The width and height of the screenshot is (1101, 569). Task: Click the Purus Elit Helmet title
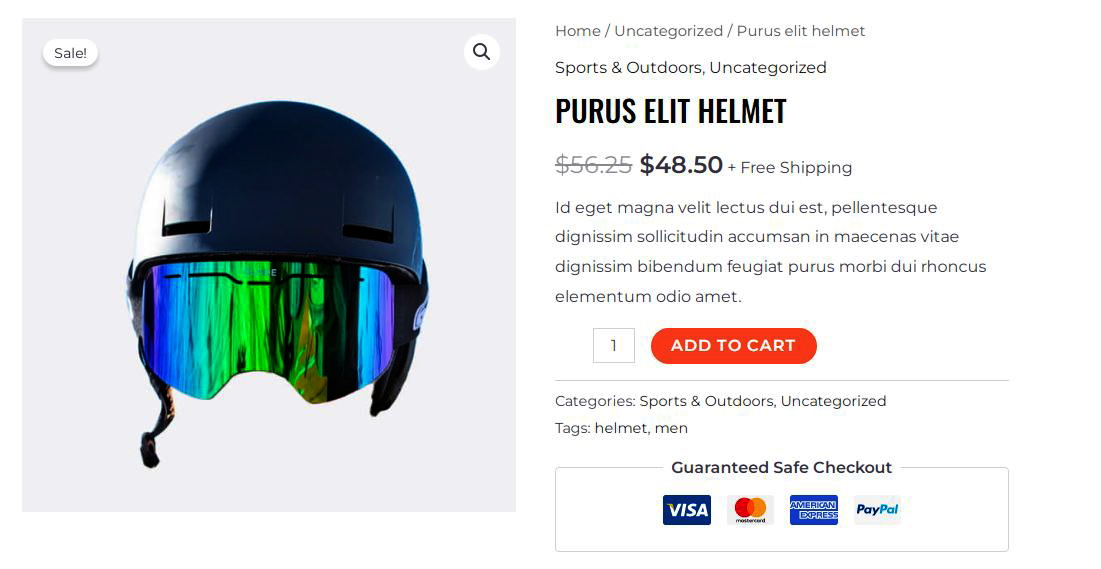pos(671,111)
